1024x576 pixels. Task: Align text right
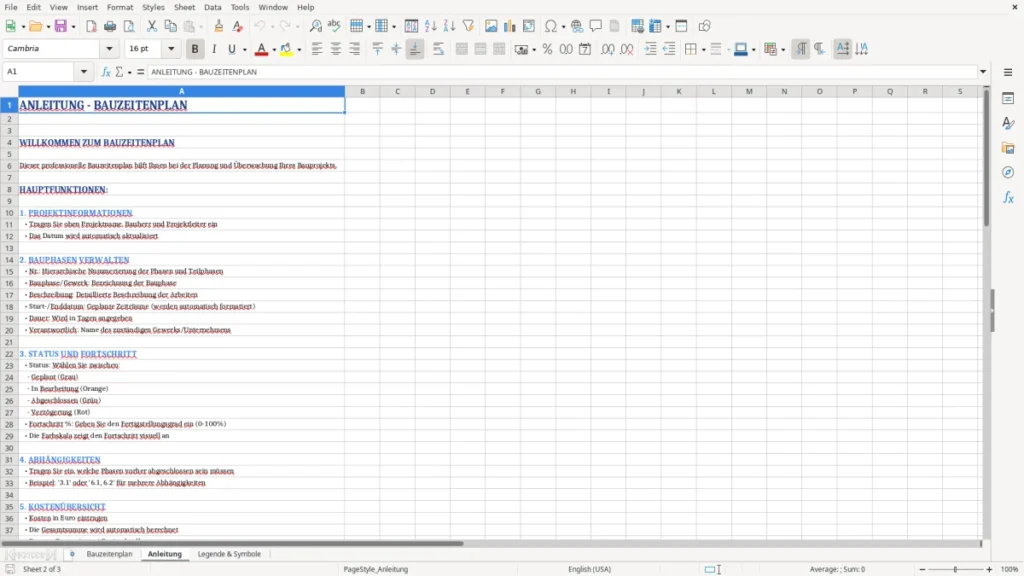pyautogui.click(x=355, y=49)
